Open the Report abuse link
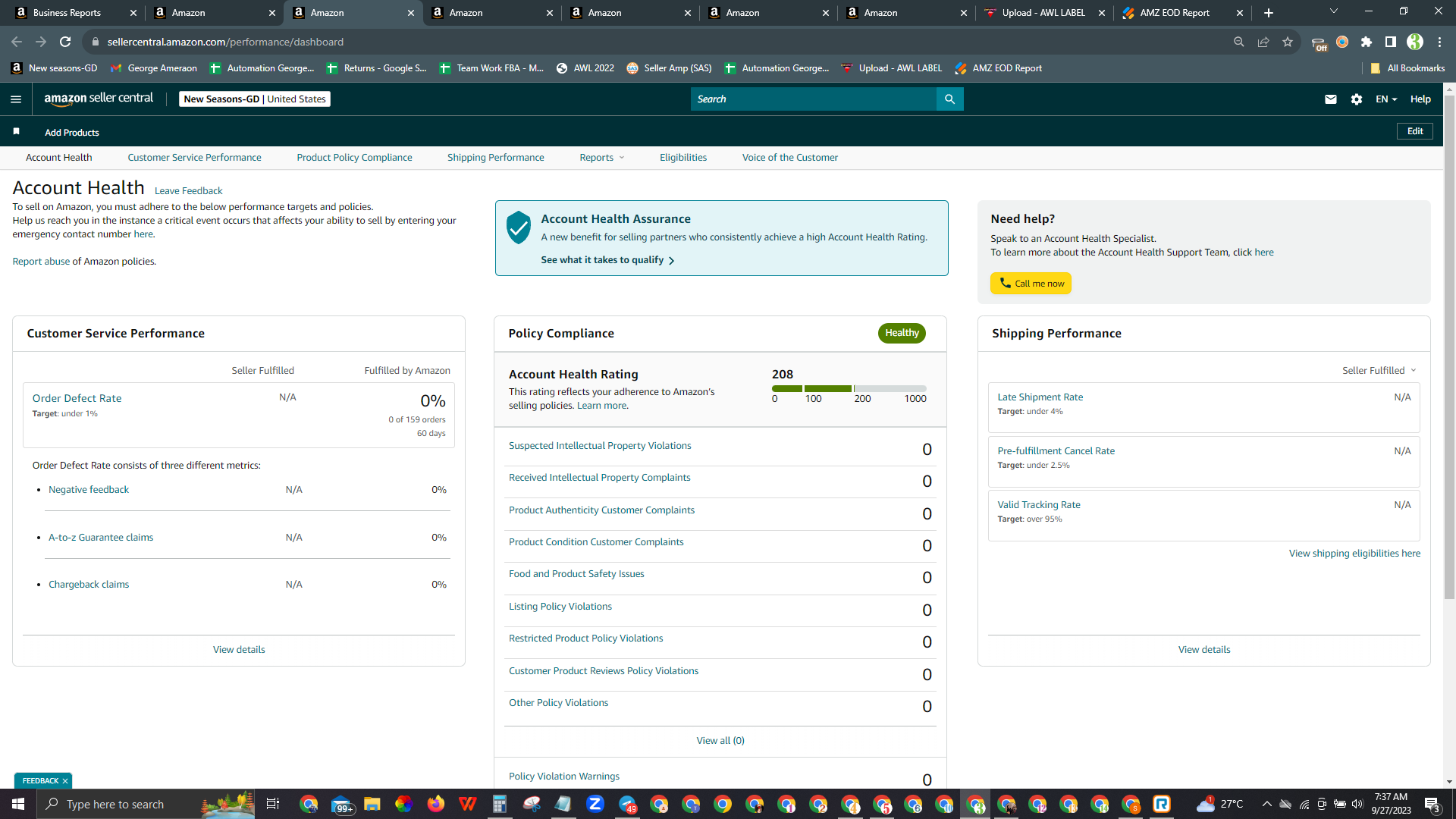1456x819 pixels. click(x=41, y=262)
